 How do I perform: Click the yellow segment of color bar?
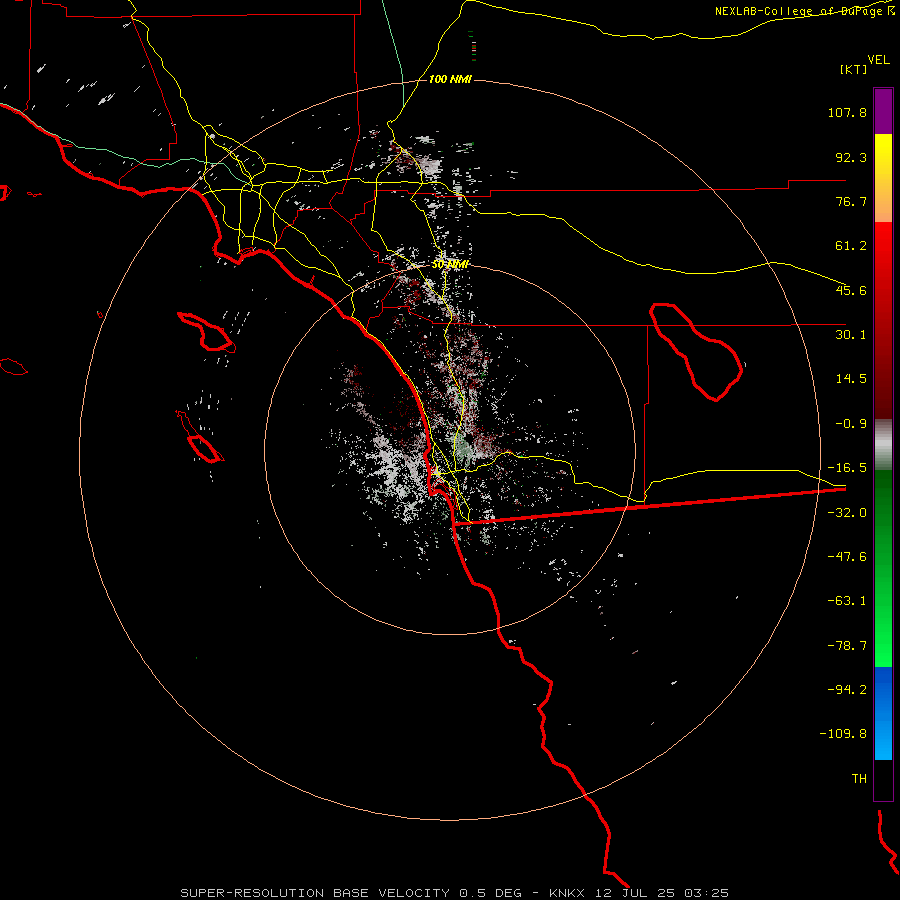pos(883,178)
